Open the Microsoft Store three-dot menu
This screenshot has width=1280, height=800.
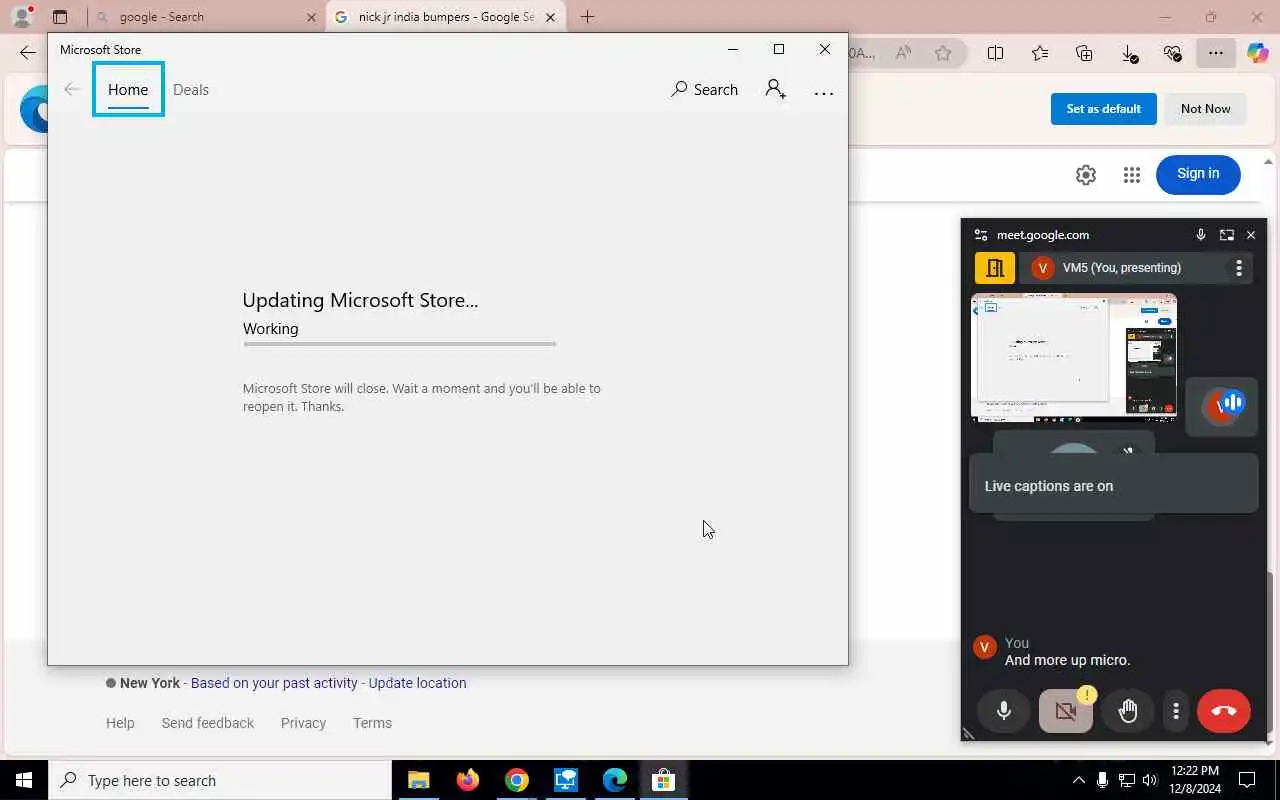pos(823,93)
